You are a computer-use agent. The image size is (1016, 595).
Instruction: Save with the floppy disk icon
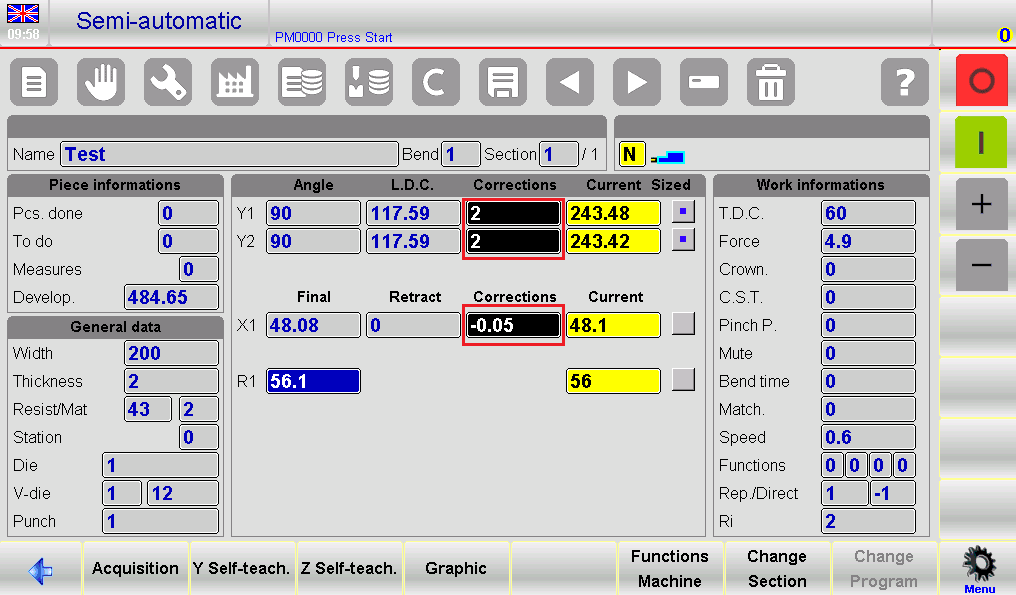pos(503,82)
